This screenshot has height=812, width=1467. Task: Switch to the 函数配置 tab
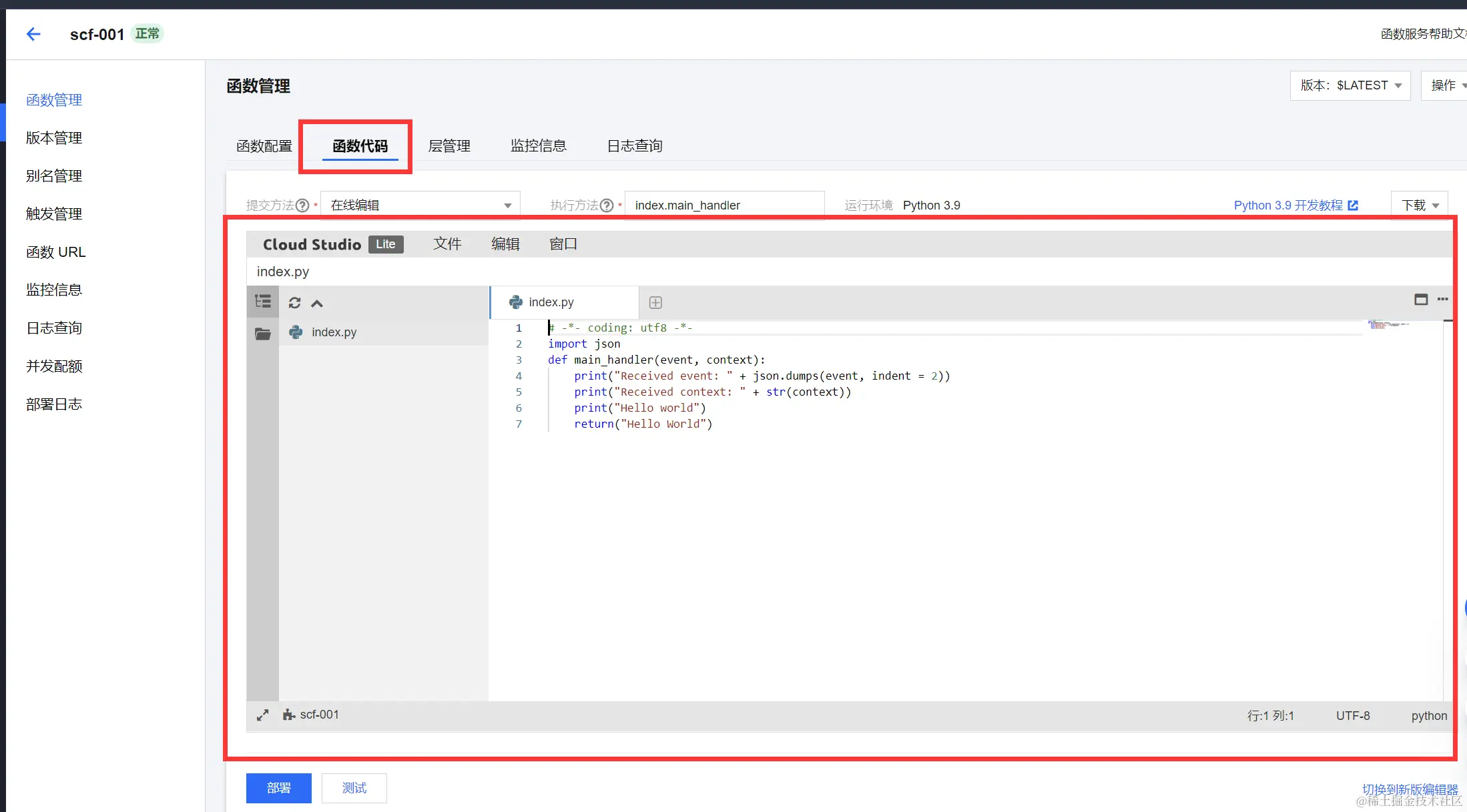[264, 146]
